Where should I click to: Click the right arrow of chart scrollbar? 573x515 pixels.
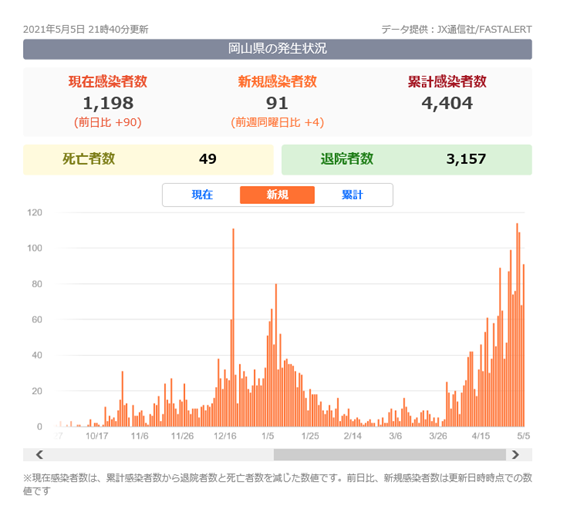pyautogui.click(x=516, y=455)
